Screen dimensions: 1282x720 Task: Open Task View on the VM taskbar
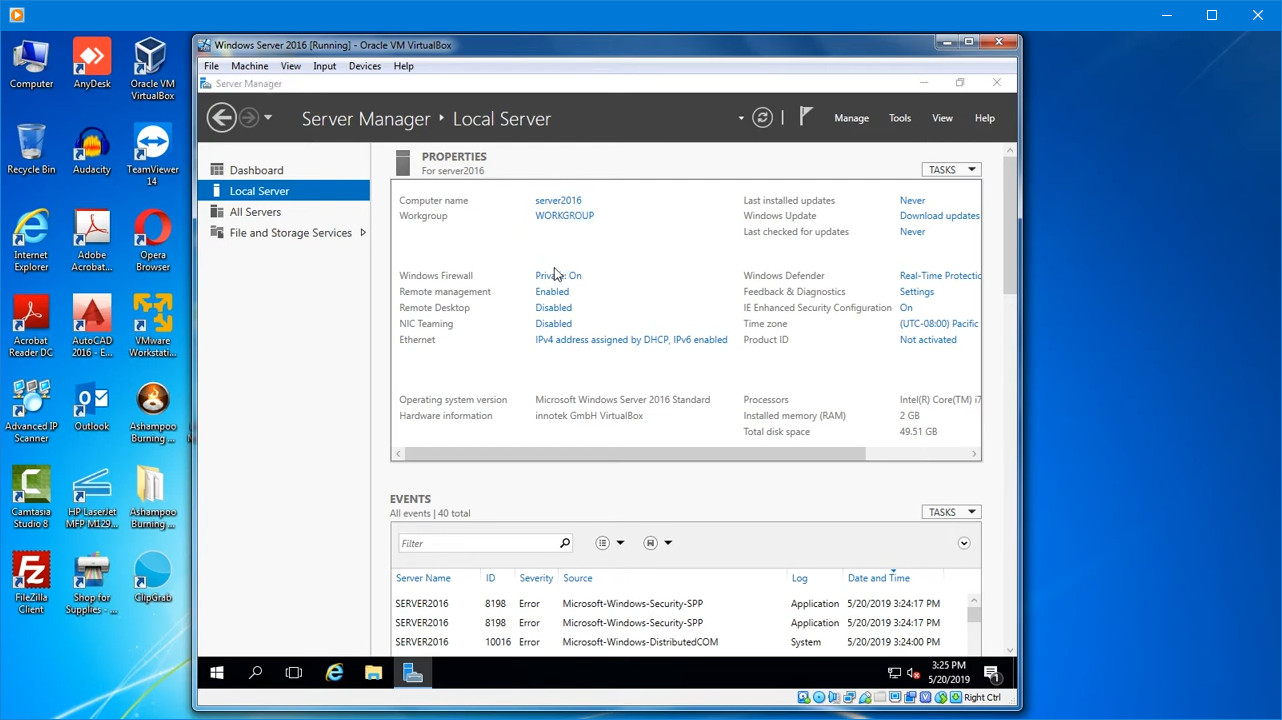coord(294,673)
